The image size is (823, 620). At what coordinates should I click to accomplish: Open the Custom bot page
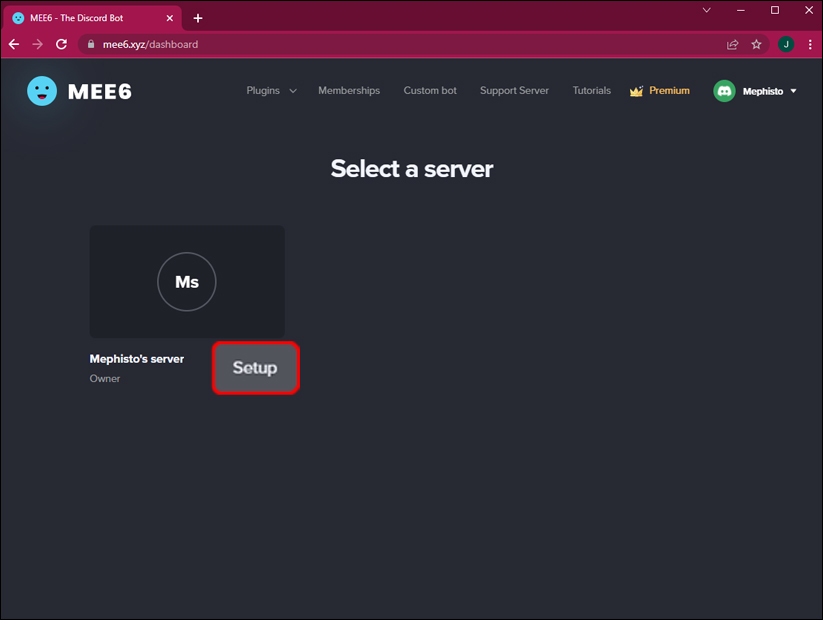click(430, 90)
